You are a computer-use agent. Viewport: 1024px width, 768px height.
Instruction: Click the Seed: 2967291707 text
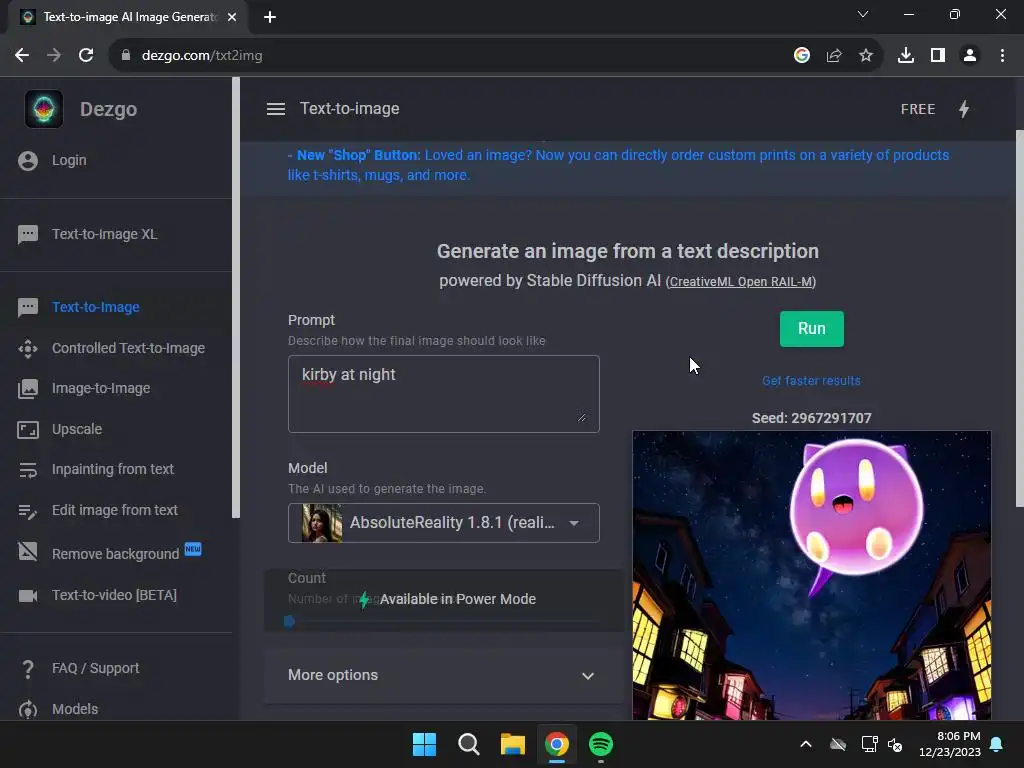click(811, 419)
